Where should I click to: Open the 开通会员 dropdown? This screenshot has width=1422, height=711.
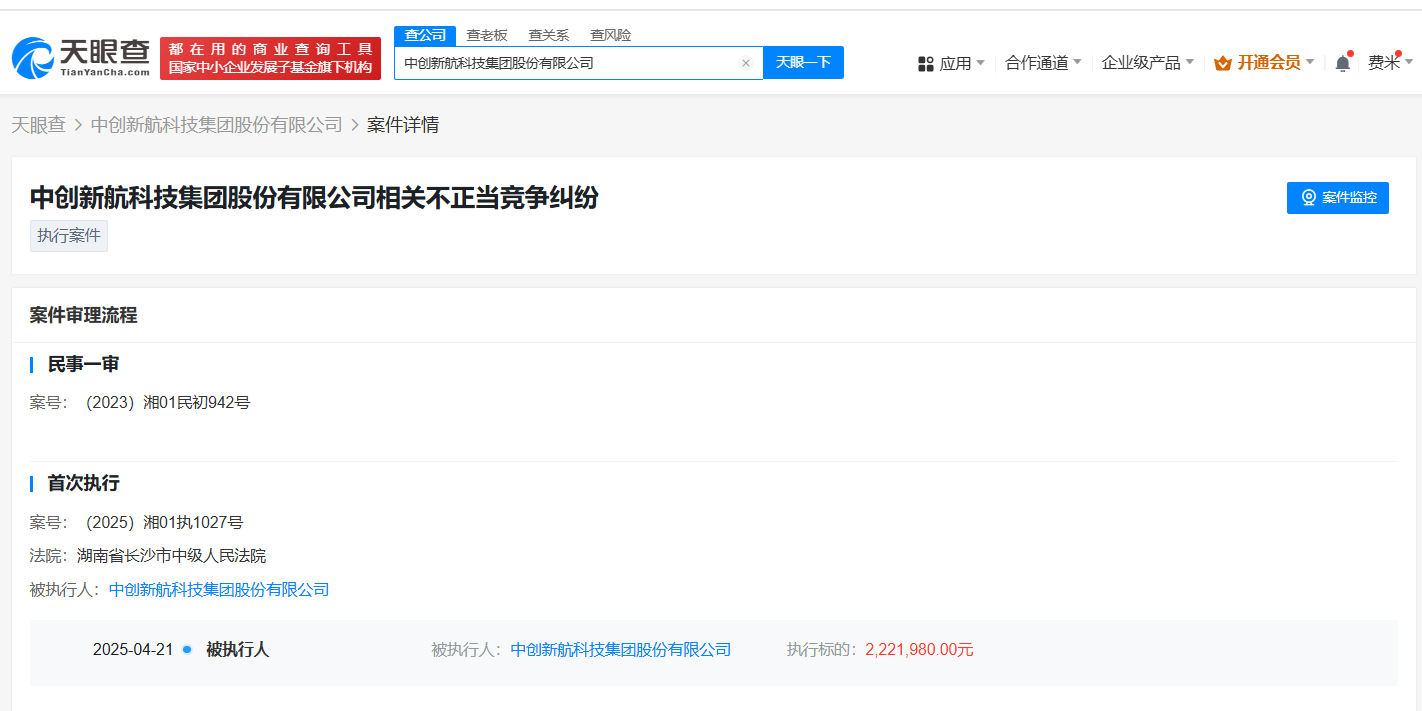tap(1276, 63)
